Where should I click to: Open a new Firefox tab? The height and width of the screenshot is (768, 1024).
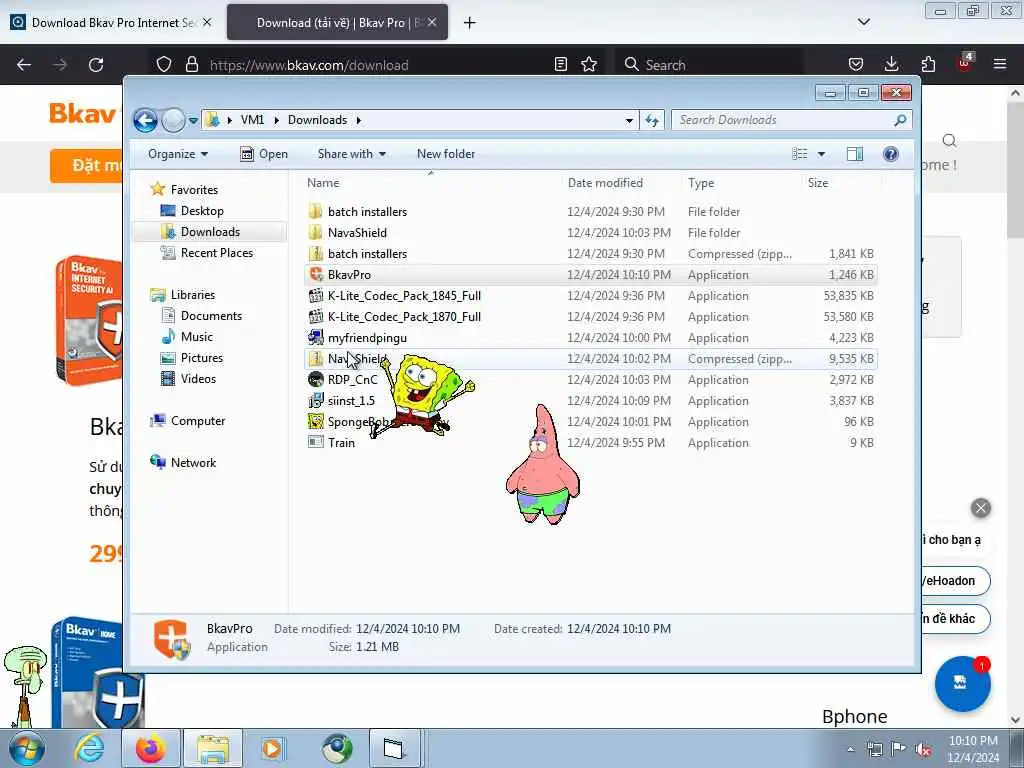tap(469, 22)
